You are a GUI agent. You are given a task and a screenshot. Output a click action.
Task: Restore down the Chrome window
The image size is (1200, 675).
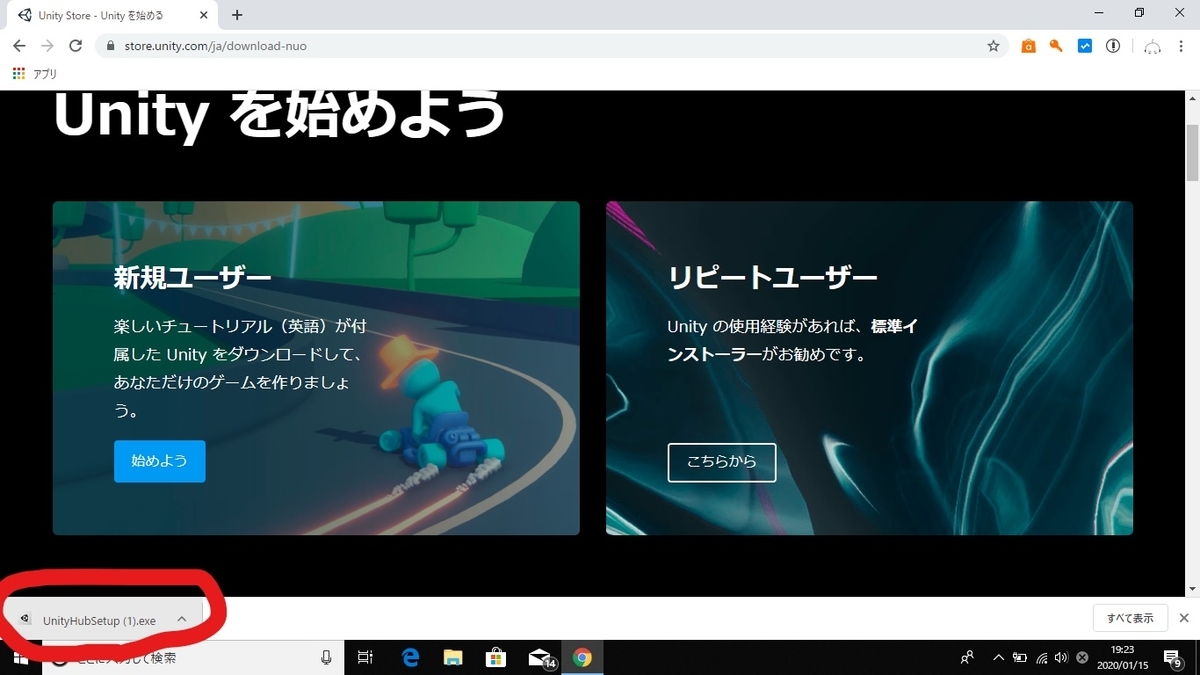click(x=1139, y=13)
